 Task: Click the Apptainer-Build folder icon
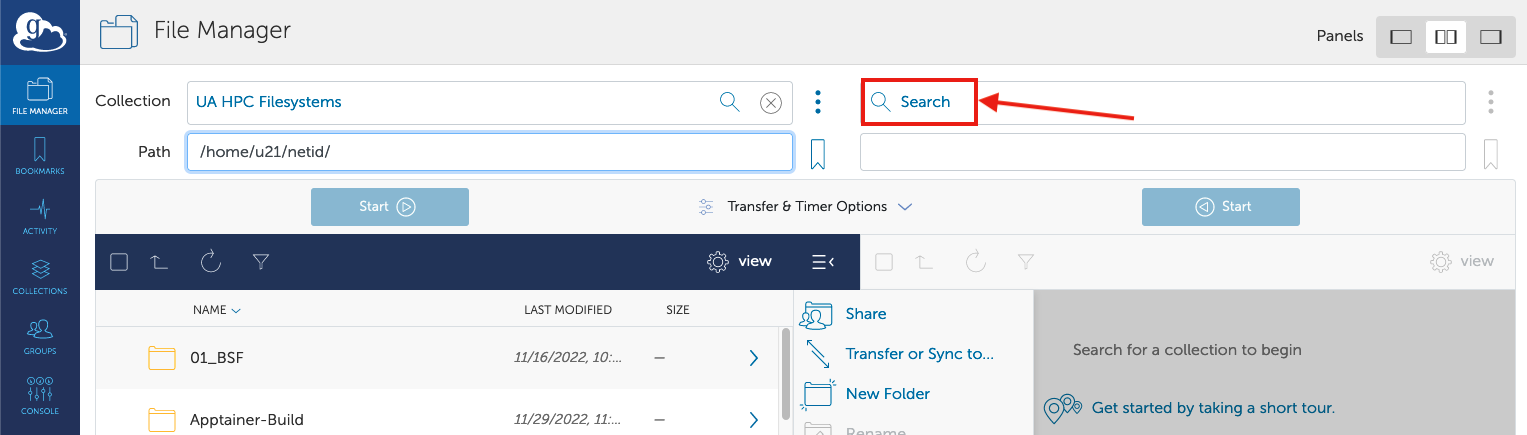click(161, 419)
